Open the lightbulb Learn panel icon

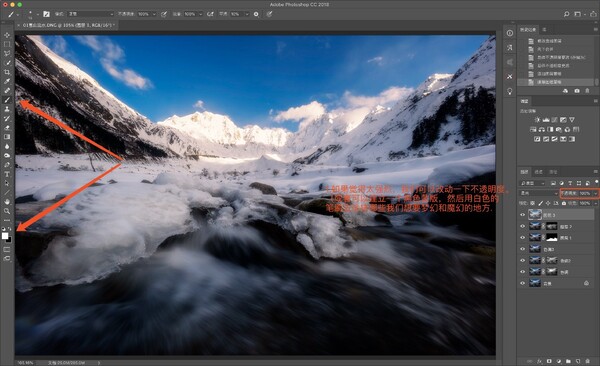[x=510, y=91]
